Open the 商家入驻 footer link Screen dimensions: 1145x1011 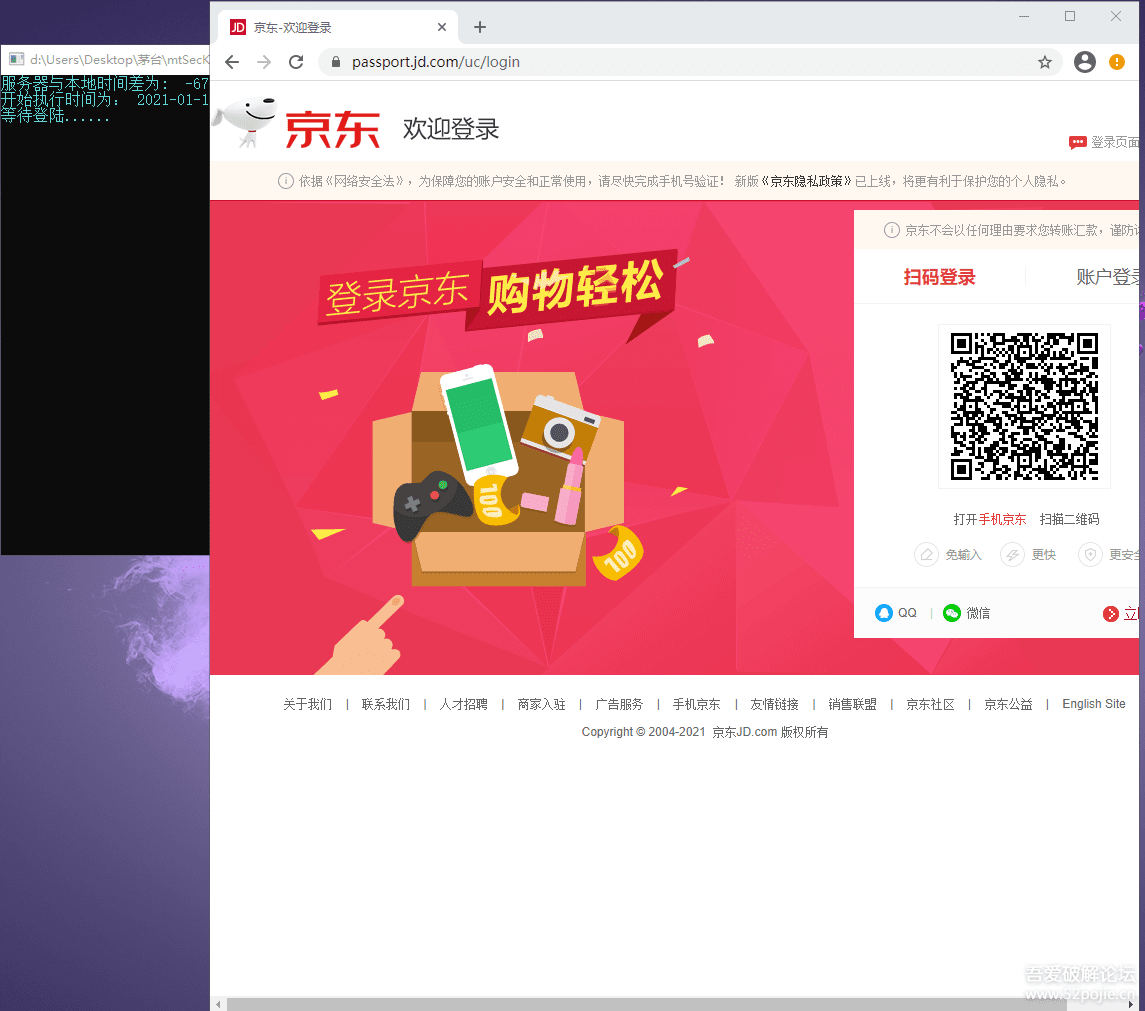(x=542, y=704)
